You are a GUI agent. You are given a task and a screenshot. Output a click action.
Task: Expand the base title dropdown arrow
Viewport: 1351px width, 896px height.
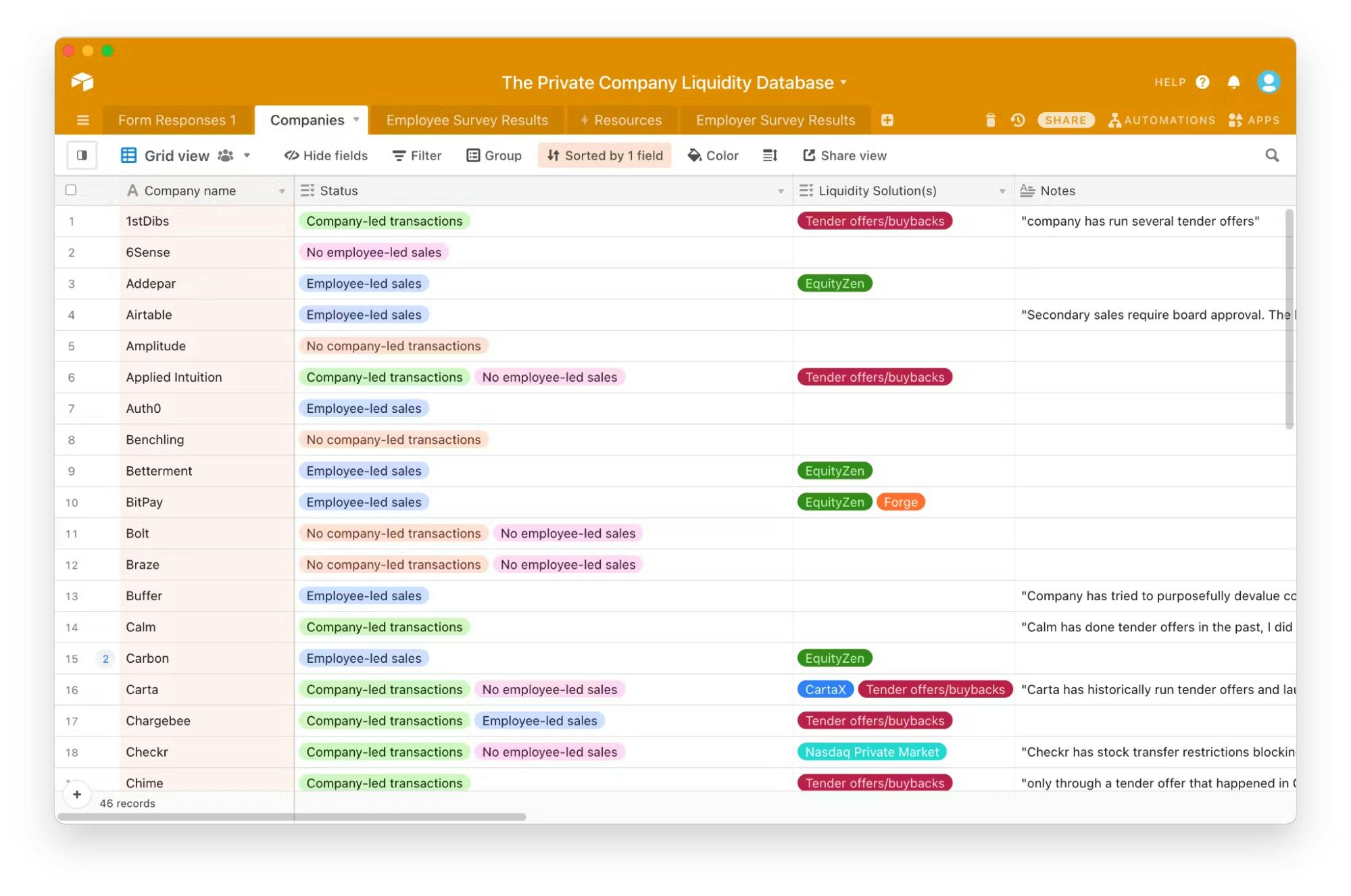click(x=843, y=82)
